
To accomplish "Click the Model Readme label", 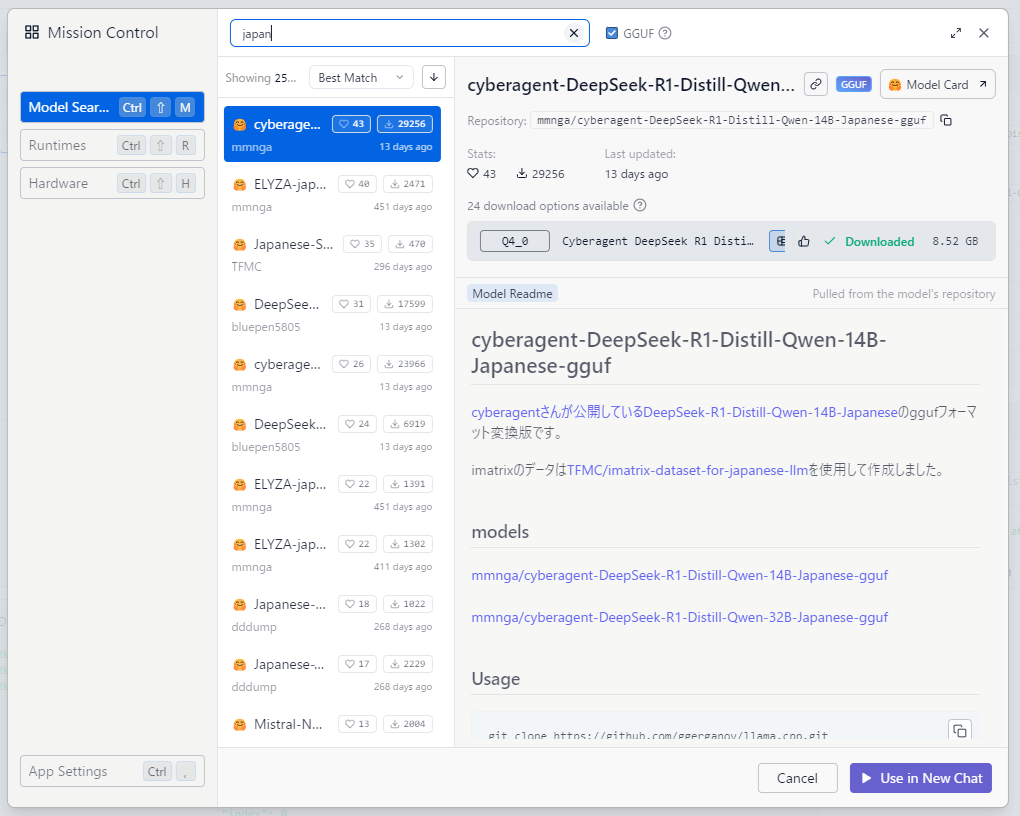I will click(x=512, y=293).
